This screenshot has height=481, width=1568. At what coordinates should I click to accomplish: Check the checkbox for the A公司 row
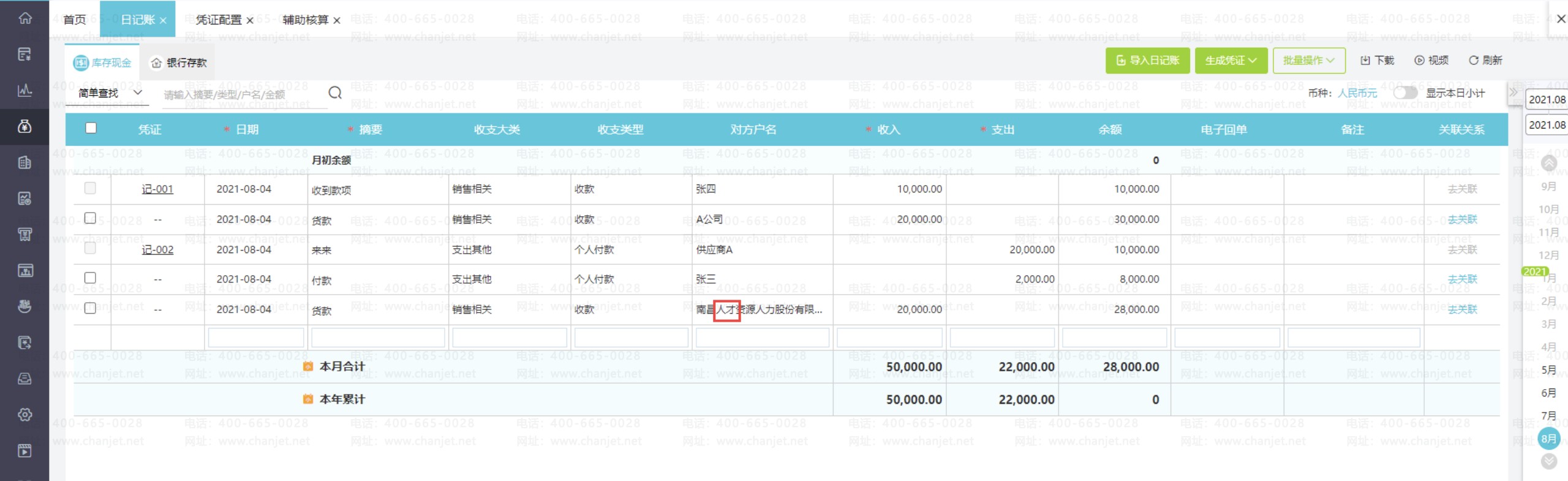pos(90,218)
